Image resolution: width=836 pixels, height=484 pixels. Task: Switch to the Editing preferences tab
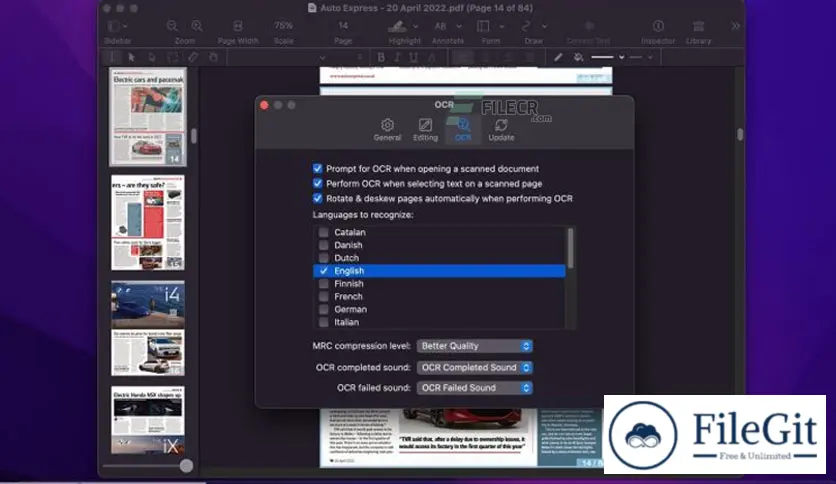point(425,130)
